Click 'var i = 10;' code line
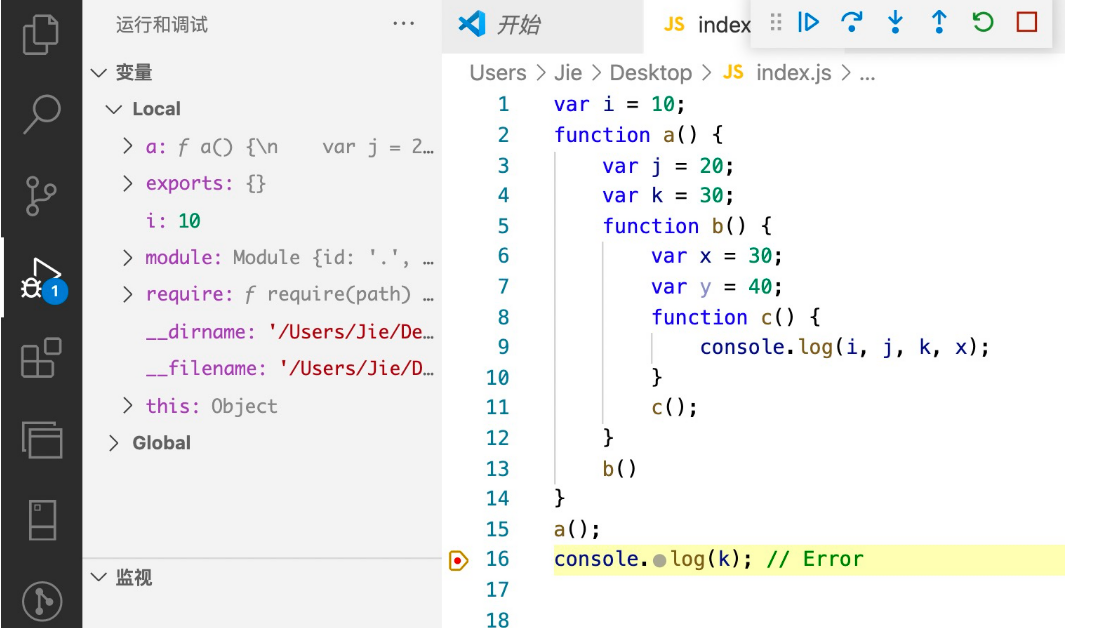The image size is (1105, 628). 619,104
